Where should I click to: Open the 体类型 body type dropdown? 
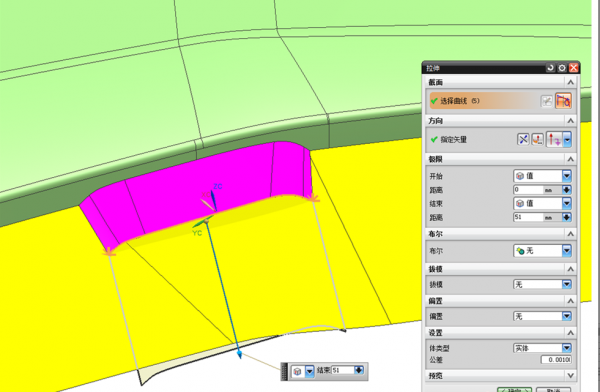[x=542, y=348]
